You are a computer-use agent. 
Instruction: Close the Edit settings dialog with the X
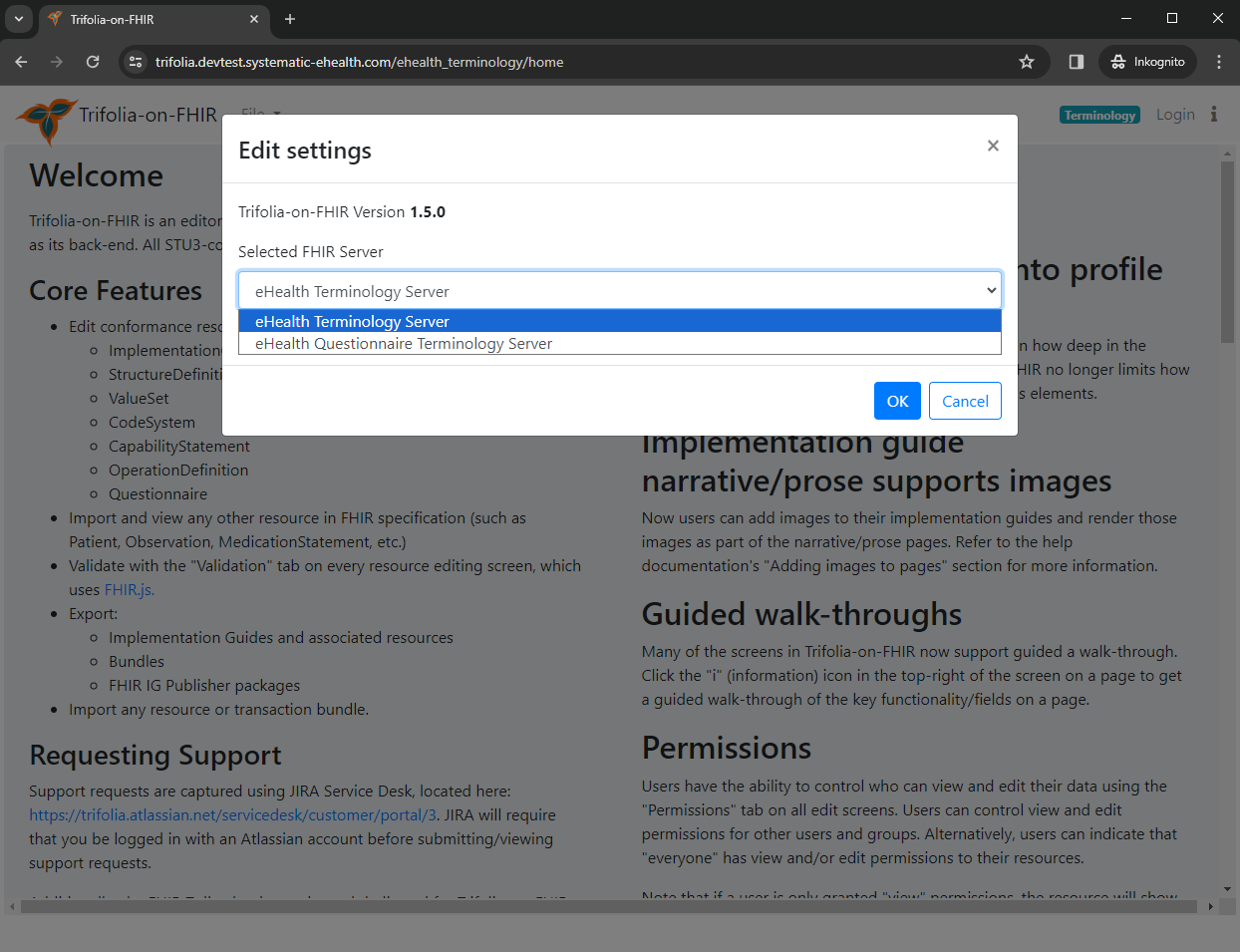click(993, 146)
